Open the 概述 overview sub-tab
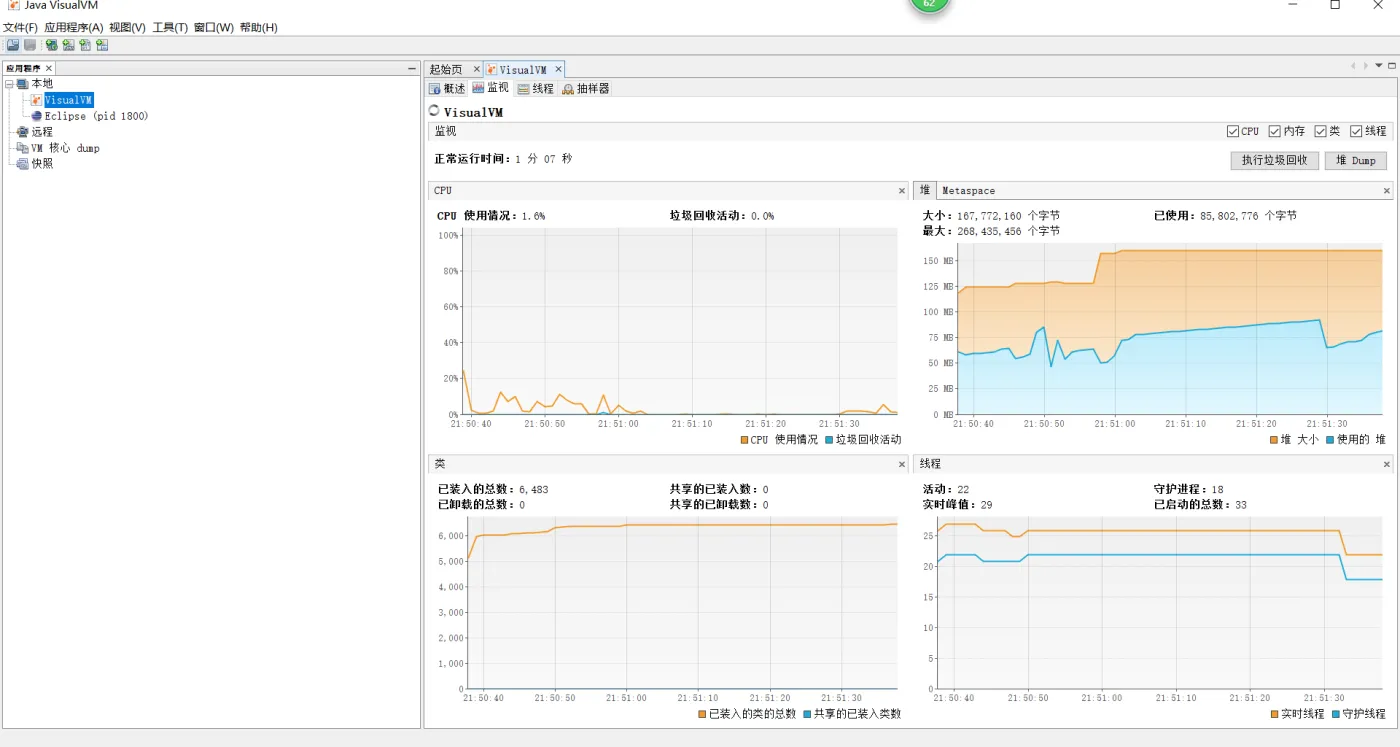The width and height of the screenshot is (1400, 747). coord(447,89)
